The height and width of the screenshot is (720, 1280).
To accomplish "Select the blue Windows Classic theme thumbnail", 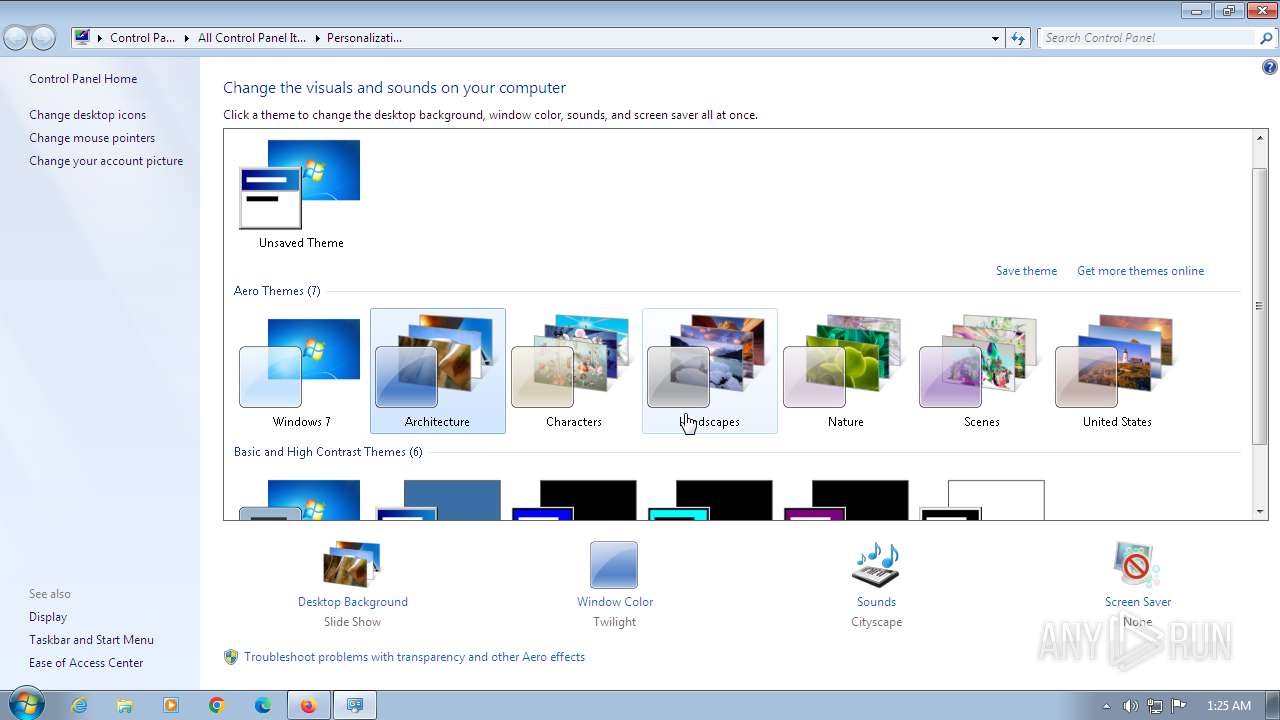I will click(438, 500).
